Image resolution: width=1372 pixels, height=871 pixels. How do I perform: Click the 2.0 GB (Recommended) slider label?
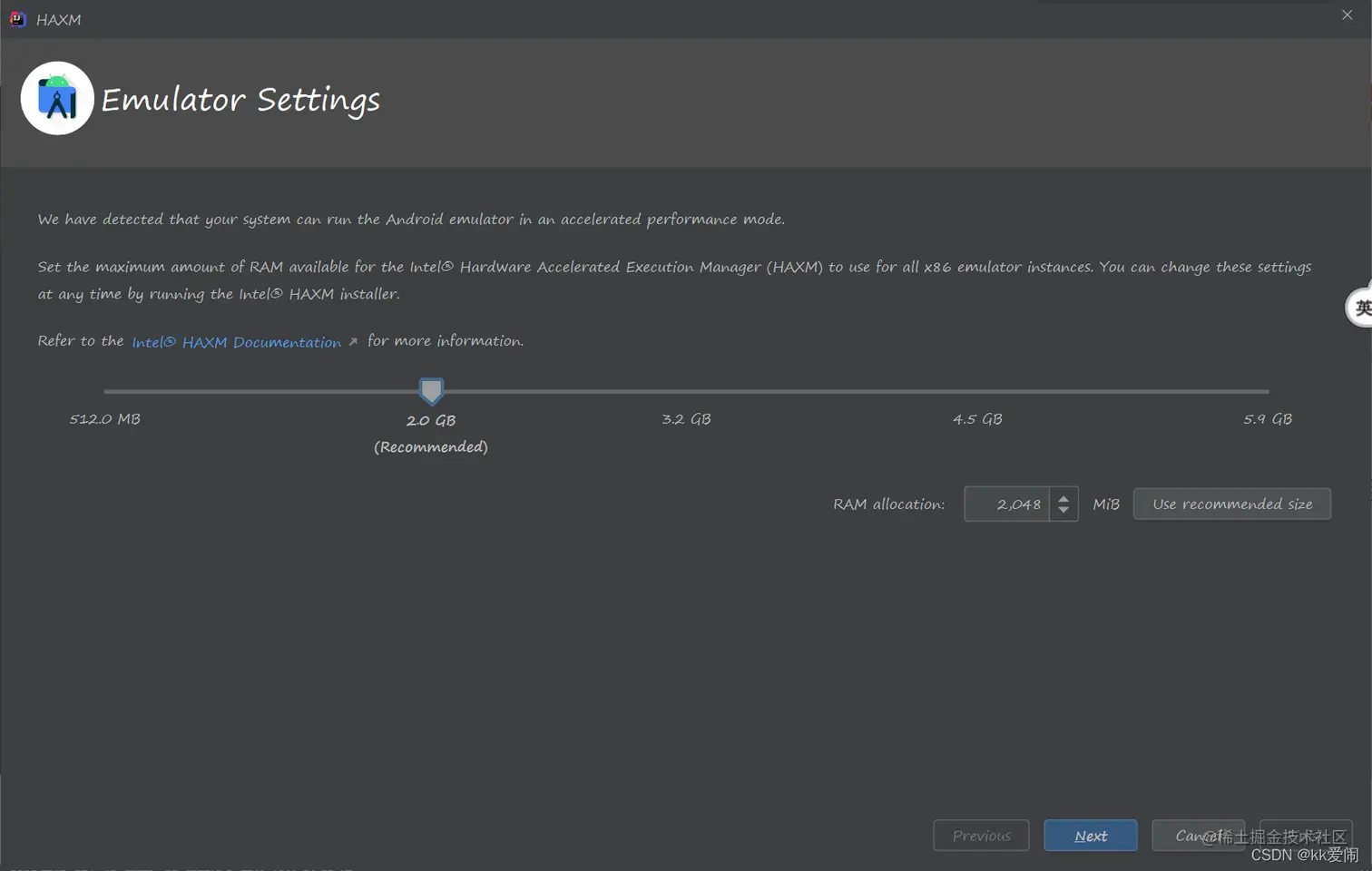431,434
